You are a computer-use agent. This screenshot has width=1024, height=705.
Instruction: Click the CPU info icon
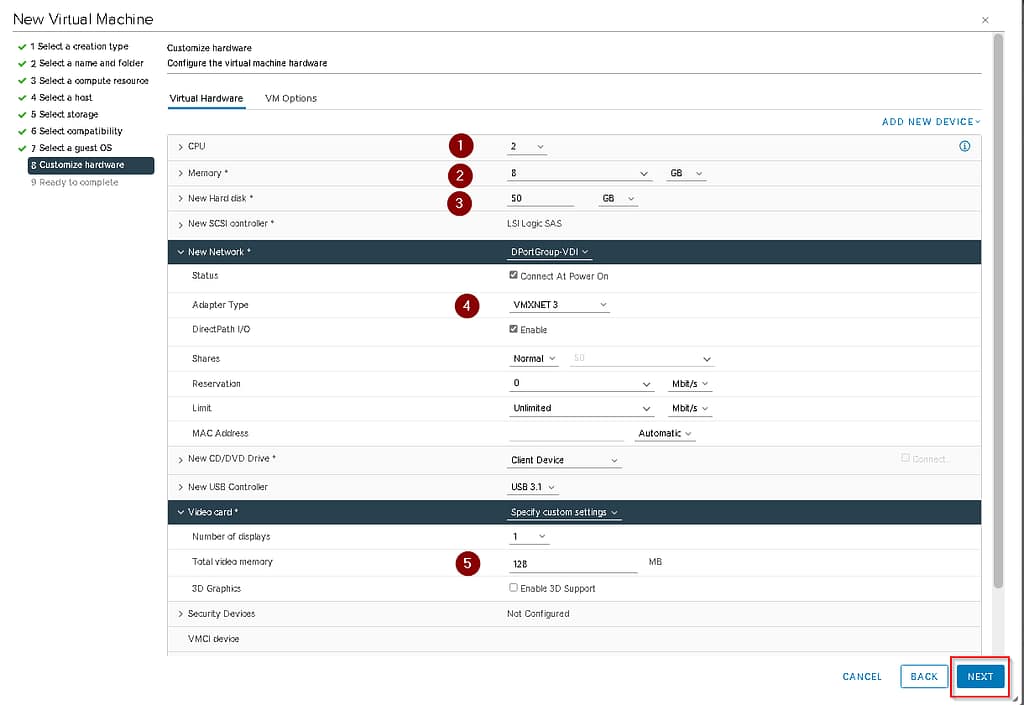click(x=965, y=146)
